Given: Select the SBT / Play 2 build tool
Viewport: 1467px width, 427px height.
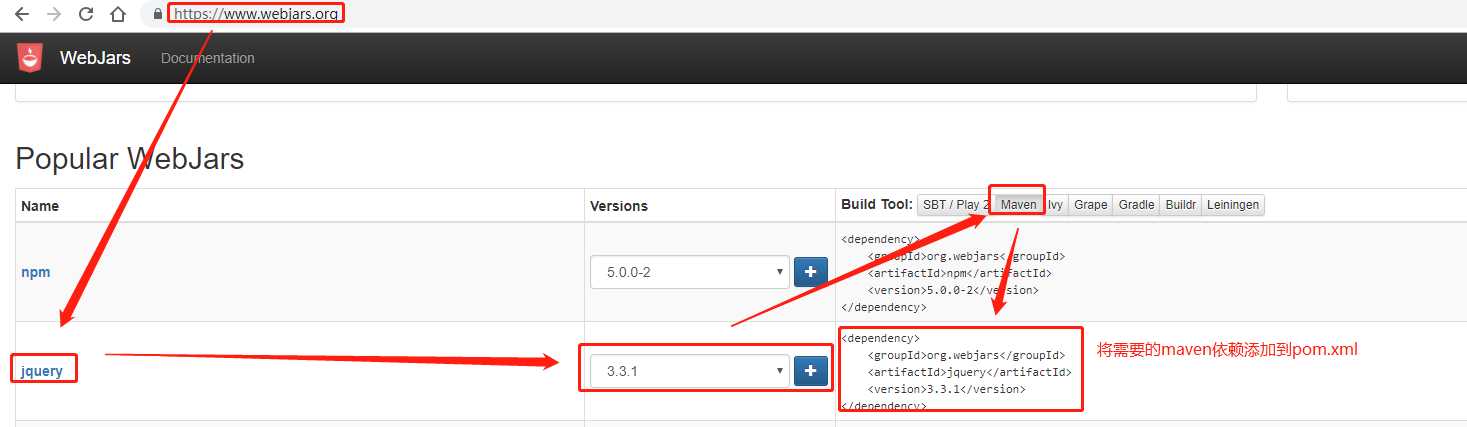Looking at the screenshot, I should pyautogui.click(x=955, y=205).
